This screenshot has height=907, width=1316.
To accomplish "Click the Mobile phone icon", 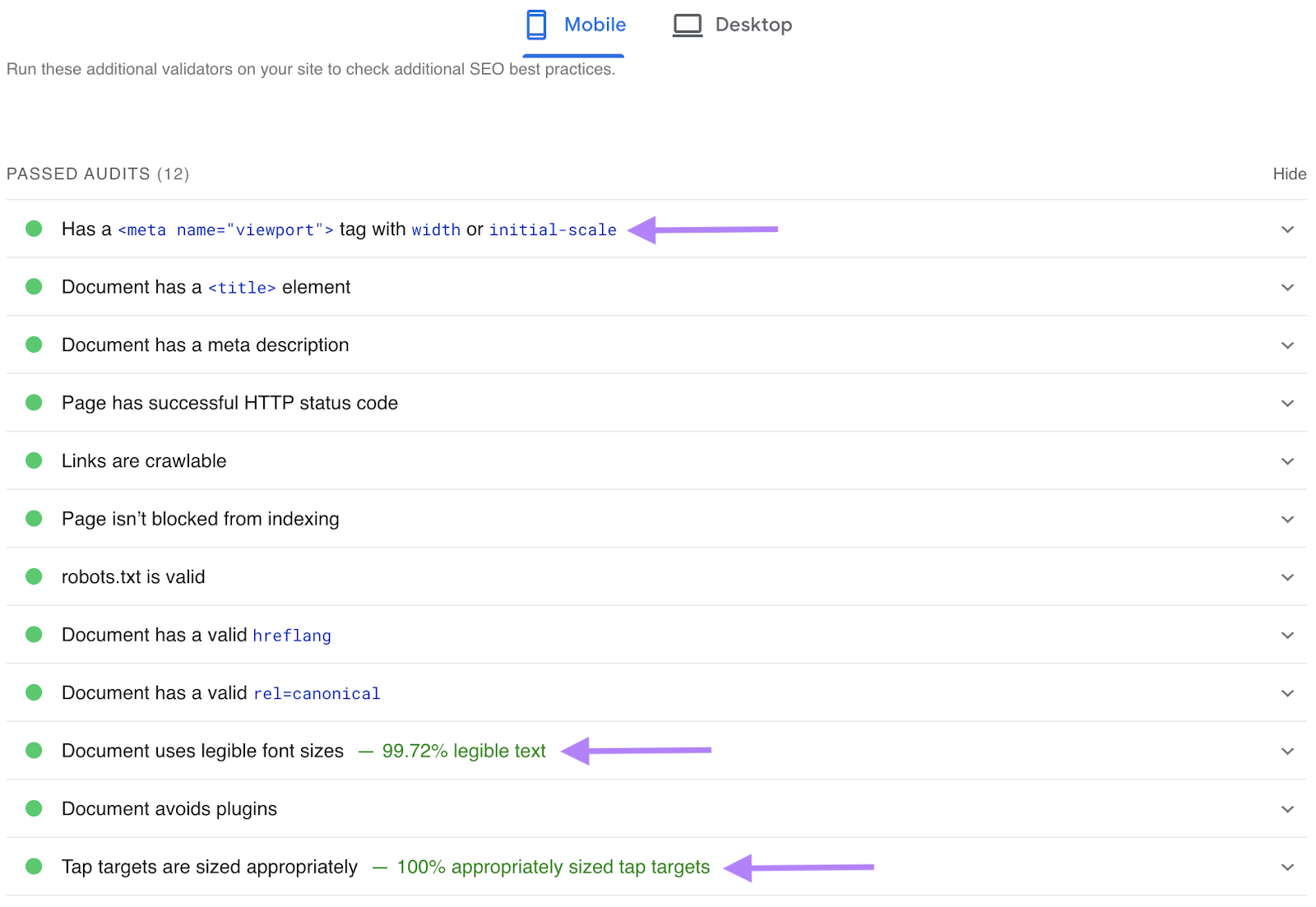I will pos(536,24).
